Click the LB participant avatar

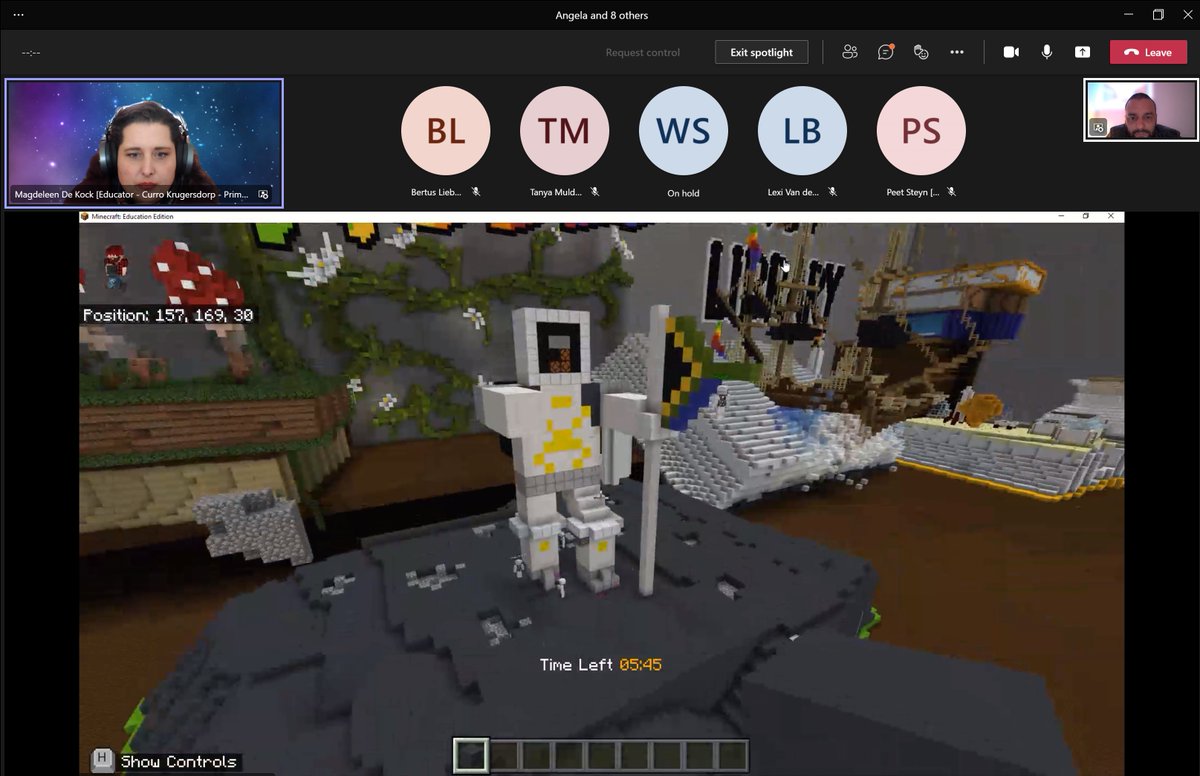coord(802,131)
